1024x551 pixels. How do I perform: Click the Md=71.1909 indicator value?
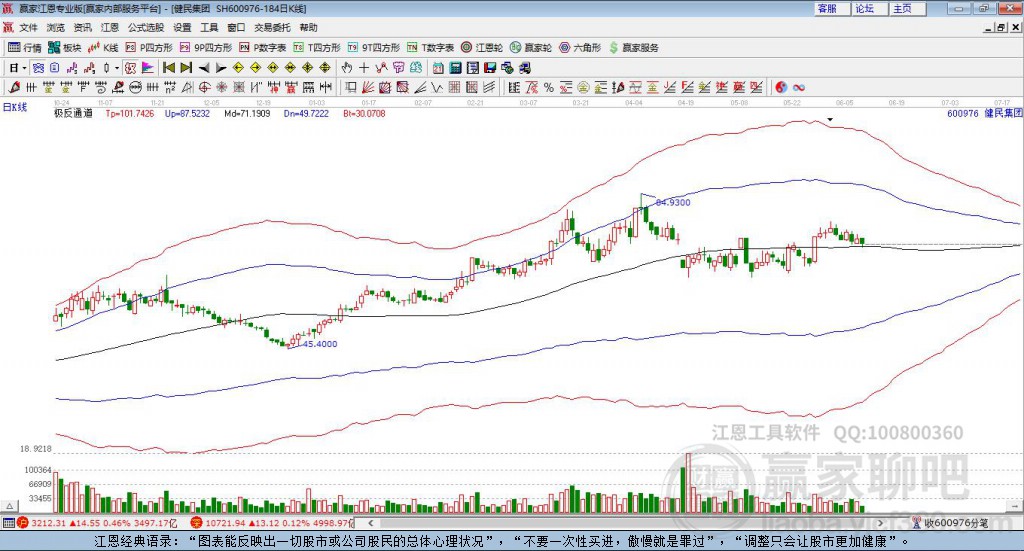[247, 114]
